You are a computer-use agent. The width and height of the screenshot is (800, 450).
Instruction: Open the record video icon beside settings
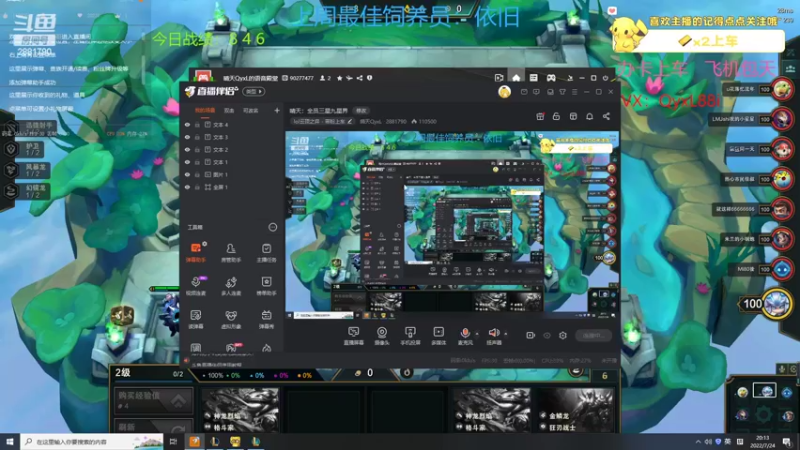click(x=530, y=335)
